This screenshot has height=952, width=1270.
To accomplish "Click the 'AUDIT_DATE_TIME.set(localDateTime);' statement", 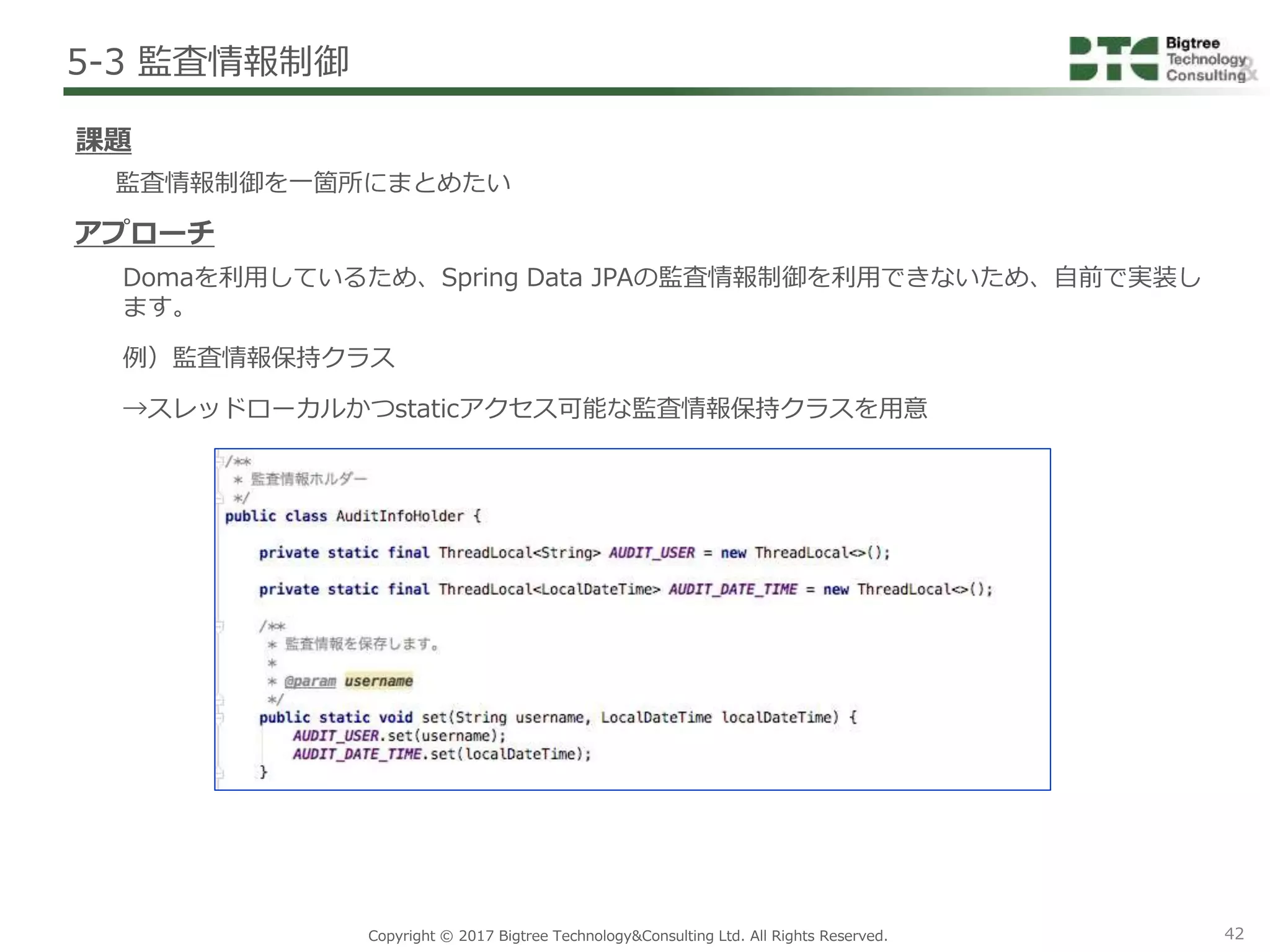I will 442,754.
